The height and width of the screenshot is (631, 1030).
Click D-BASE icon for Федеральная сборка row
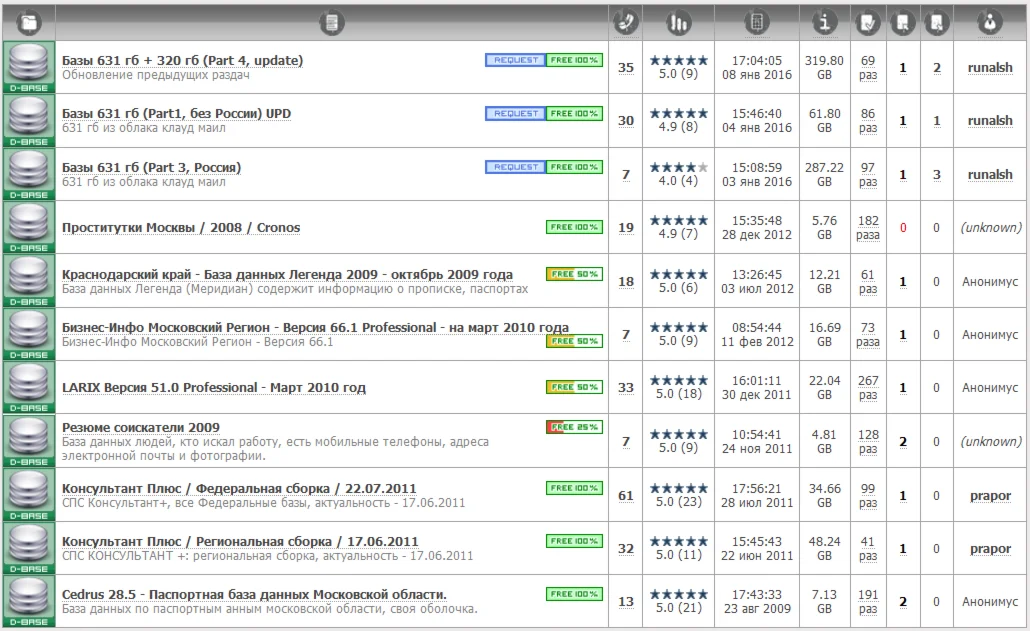(29, 495)
